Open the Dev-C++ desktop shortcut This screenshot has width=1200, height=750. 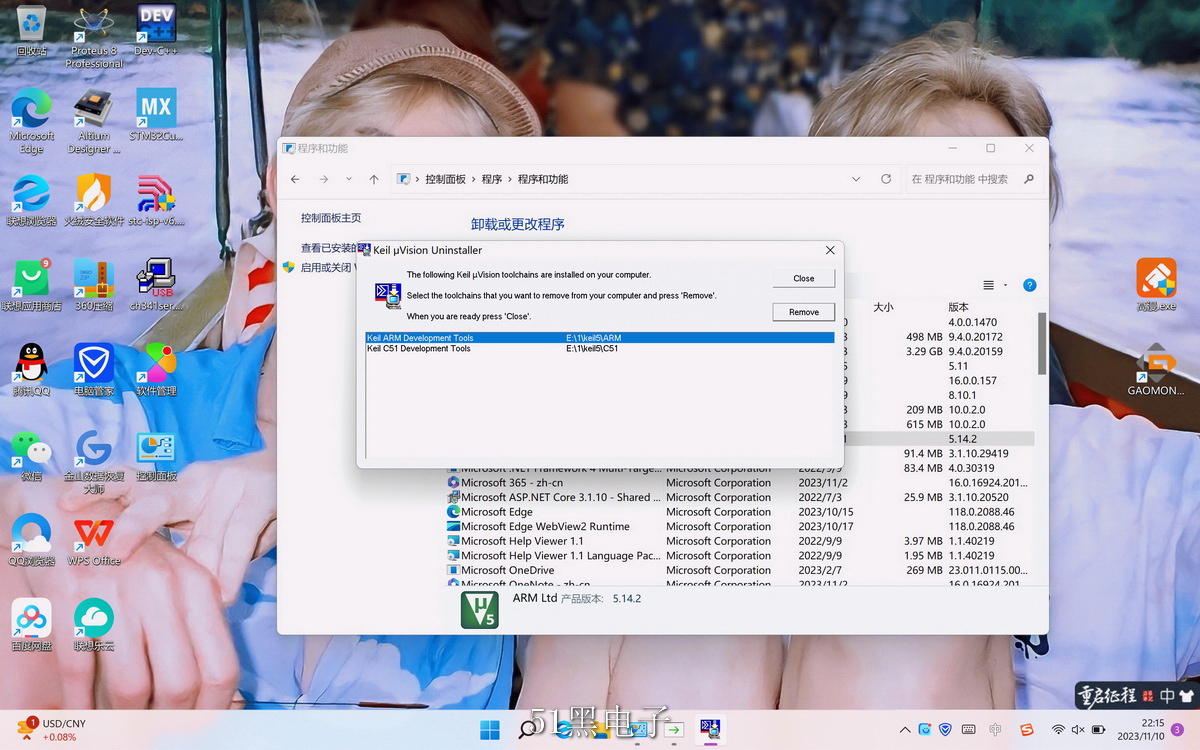click(x=156, y=29)
